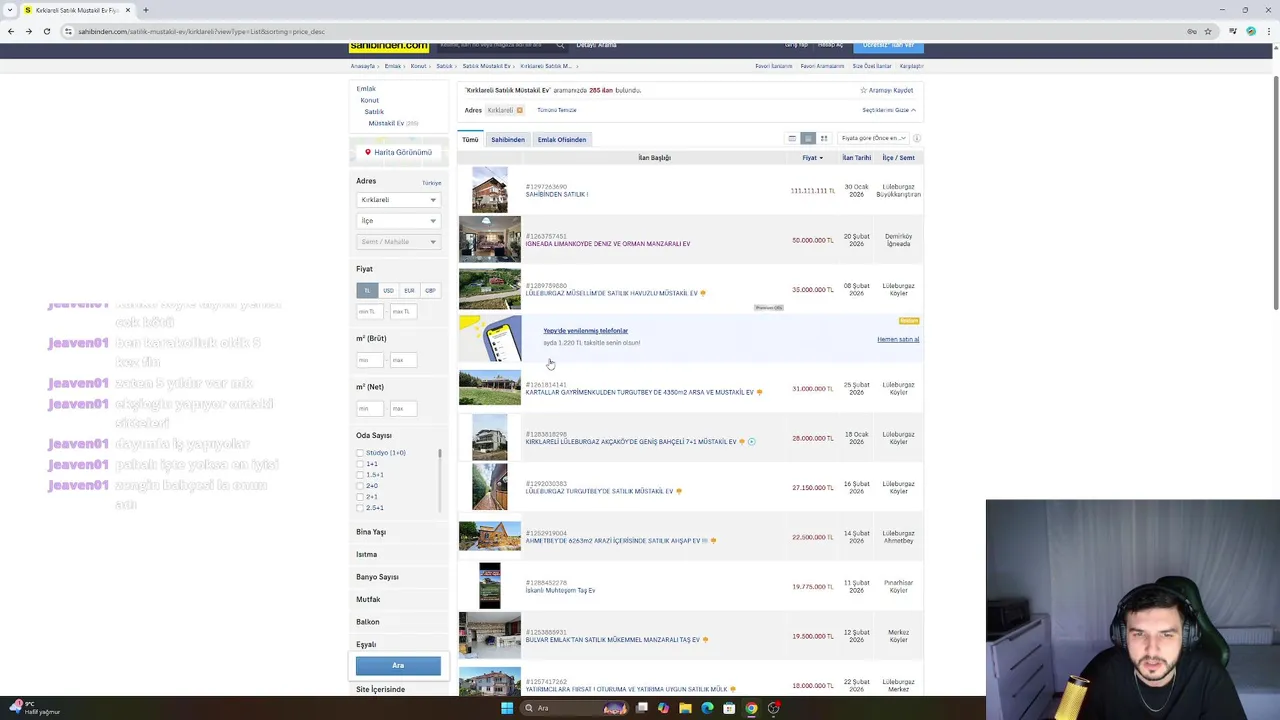1280x720 pixels.
Task: Open the Semt / Mahalle dropdown
Action: coord(398,242)
